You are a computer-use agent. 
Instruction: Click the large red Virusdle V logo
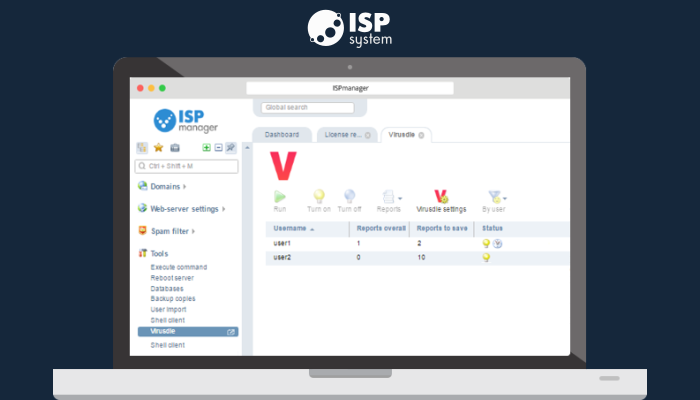(x=283, y=166)
